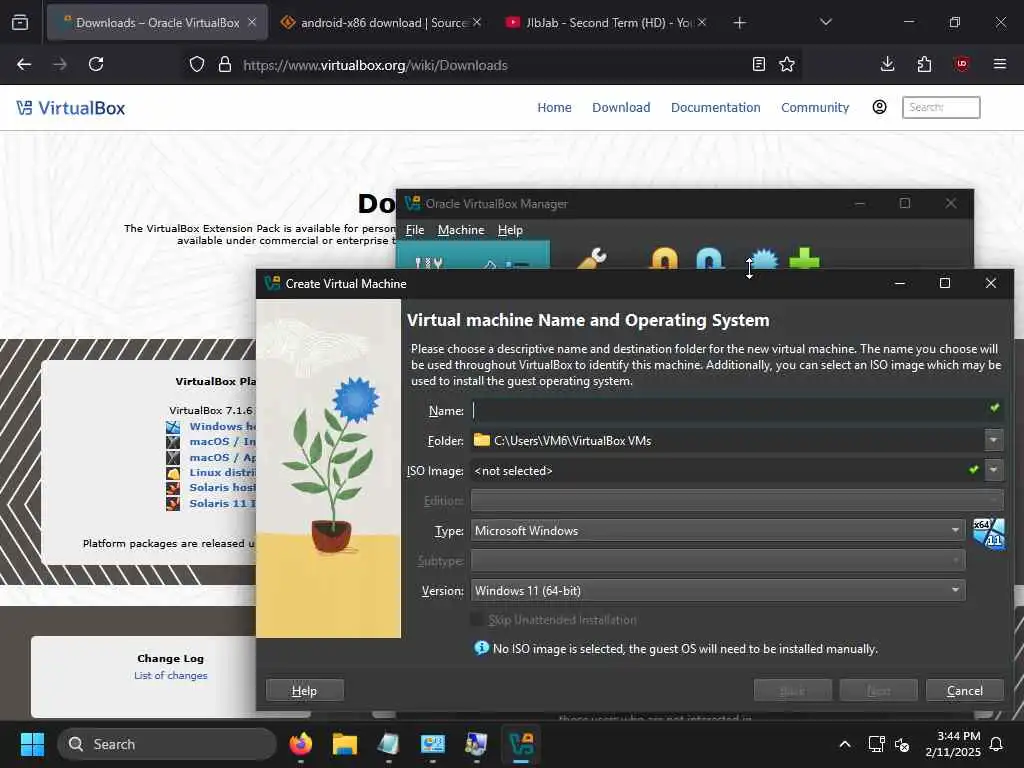The image size is (1024, 768).
Task: Show hidden system tray icons
Action: [x=844, y=744]
